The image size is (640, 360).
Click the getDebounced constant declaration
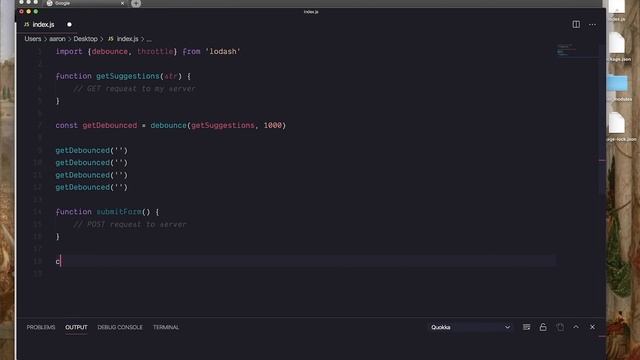click(110, 125)
